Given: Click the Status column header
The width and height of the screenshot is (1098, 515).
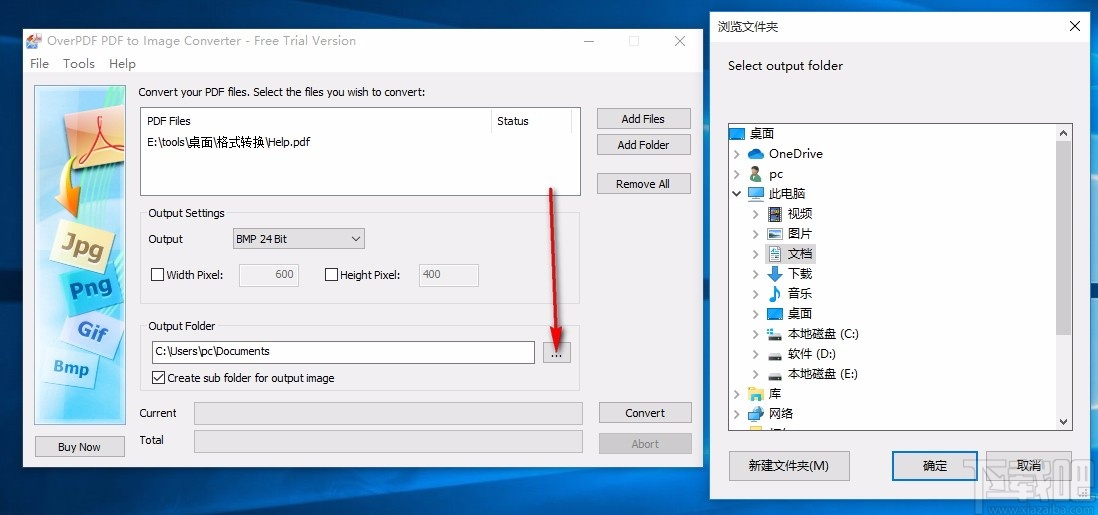Looking at the screenshot, I should tap(531, 121).
